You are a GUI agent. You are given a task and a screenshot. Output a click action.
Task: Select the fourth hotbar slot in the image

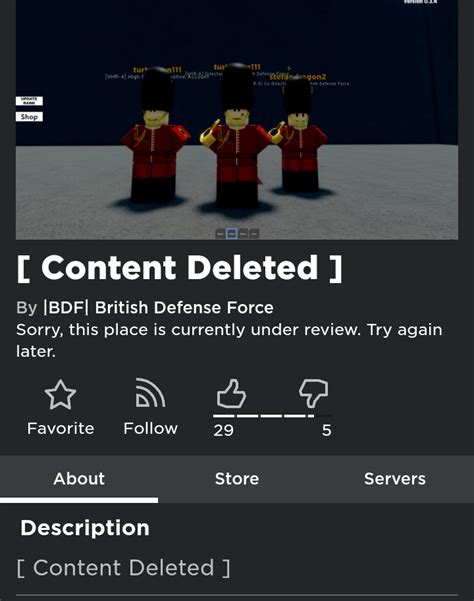pyautogui.click(x=254, y=233)
